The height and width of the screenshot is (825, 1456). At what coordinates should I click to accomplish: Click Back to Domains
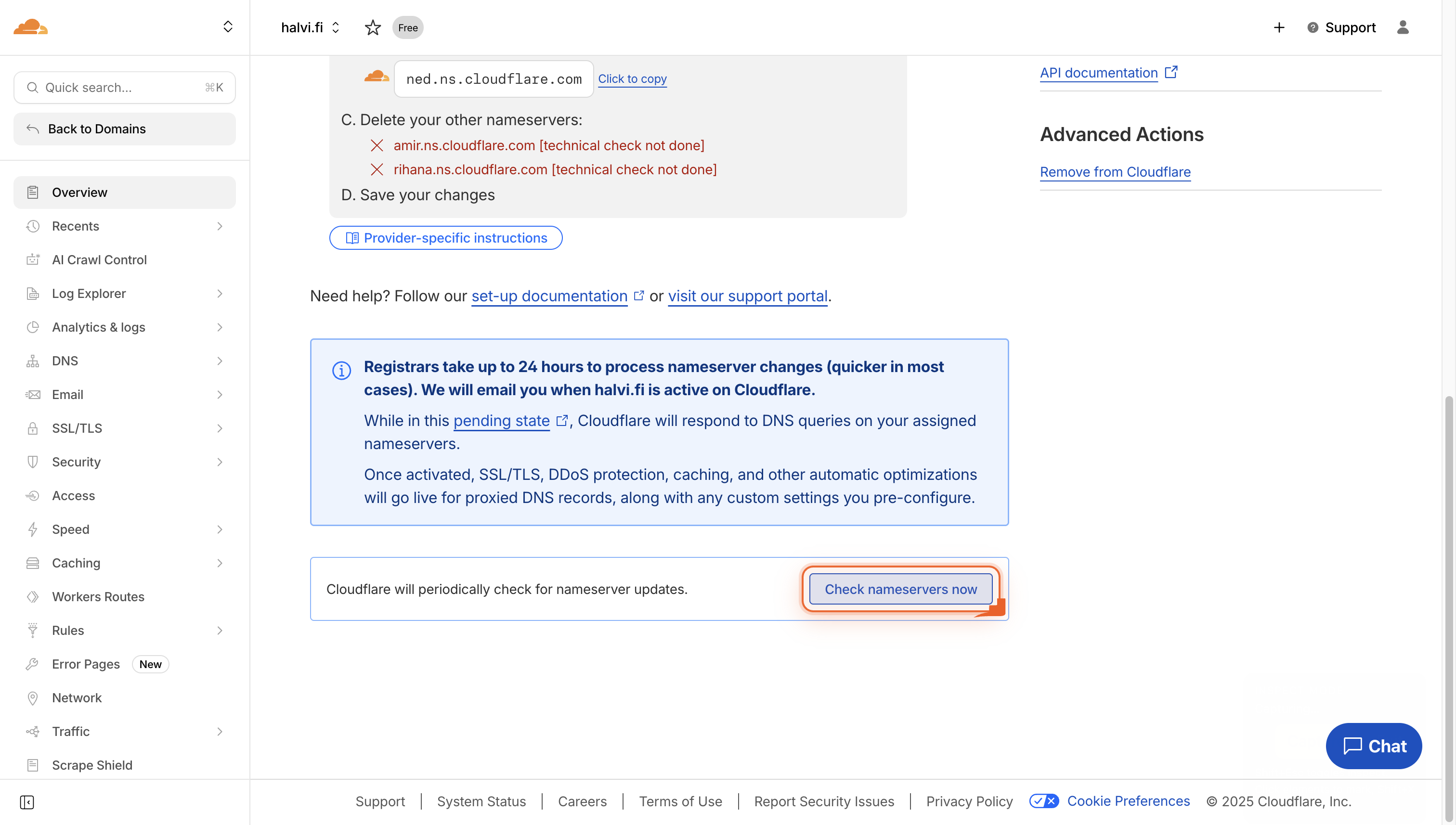(x=96, y=129)
